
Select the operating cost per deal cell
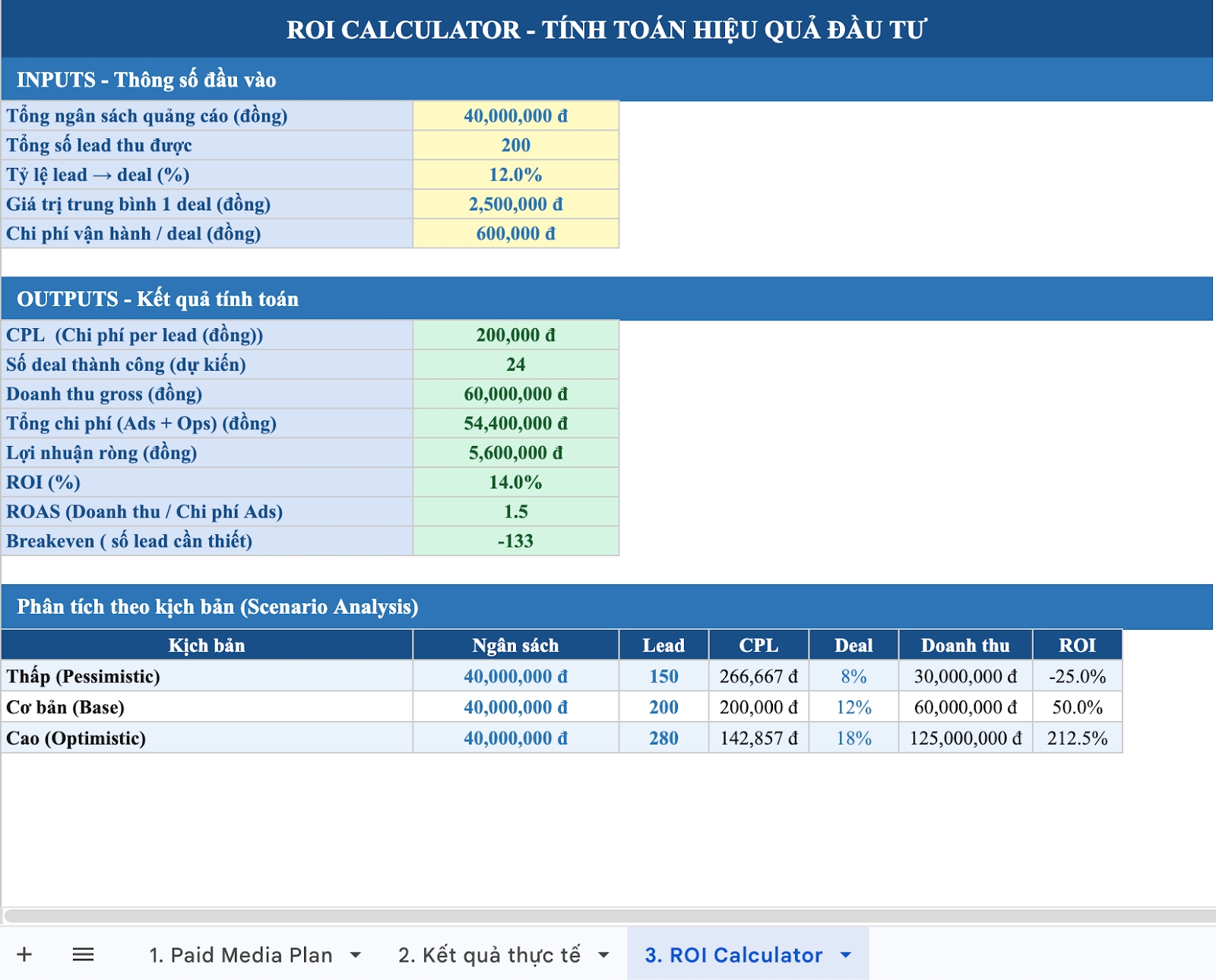(515, 234)
